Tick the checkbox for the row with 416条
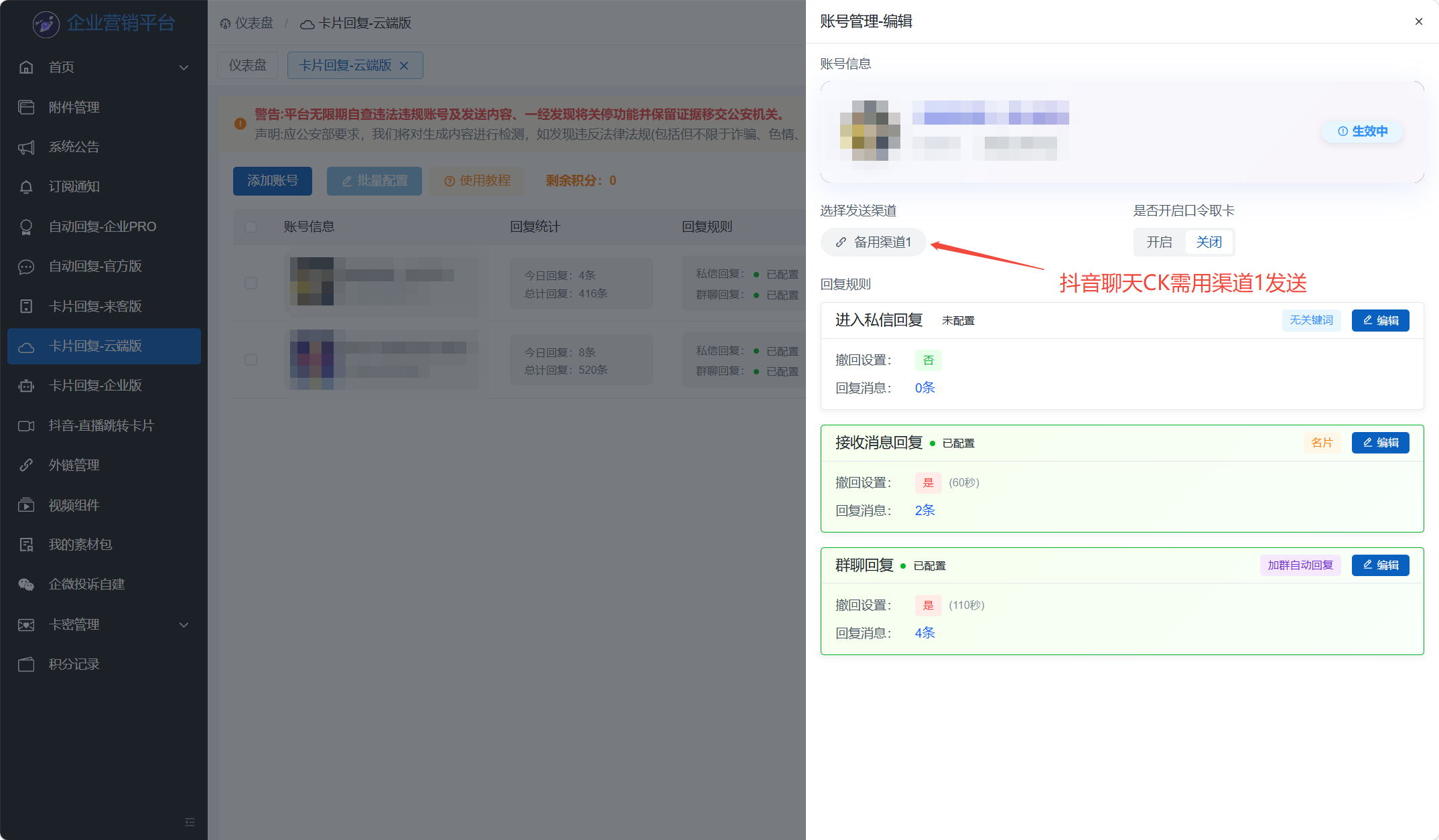1439x840 pixels. [x=251, y=283]
